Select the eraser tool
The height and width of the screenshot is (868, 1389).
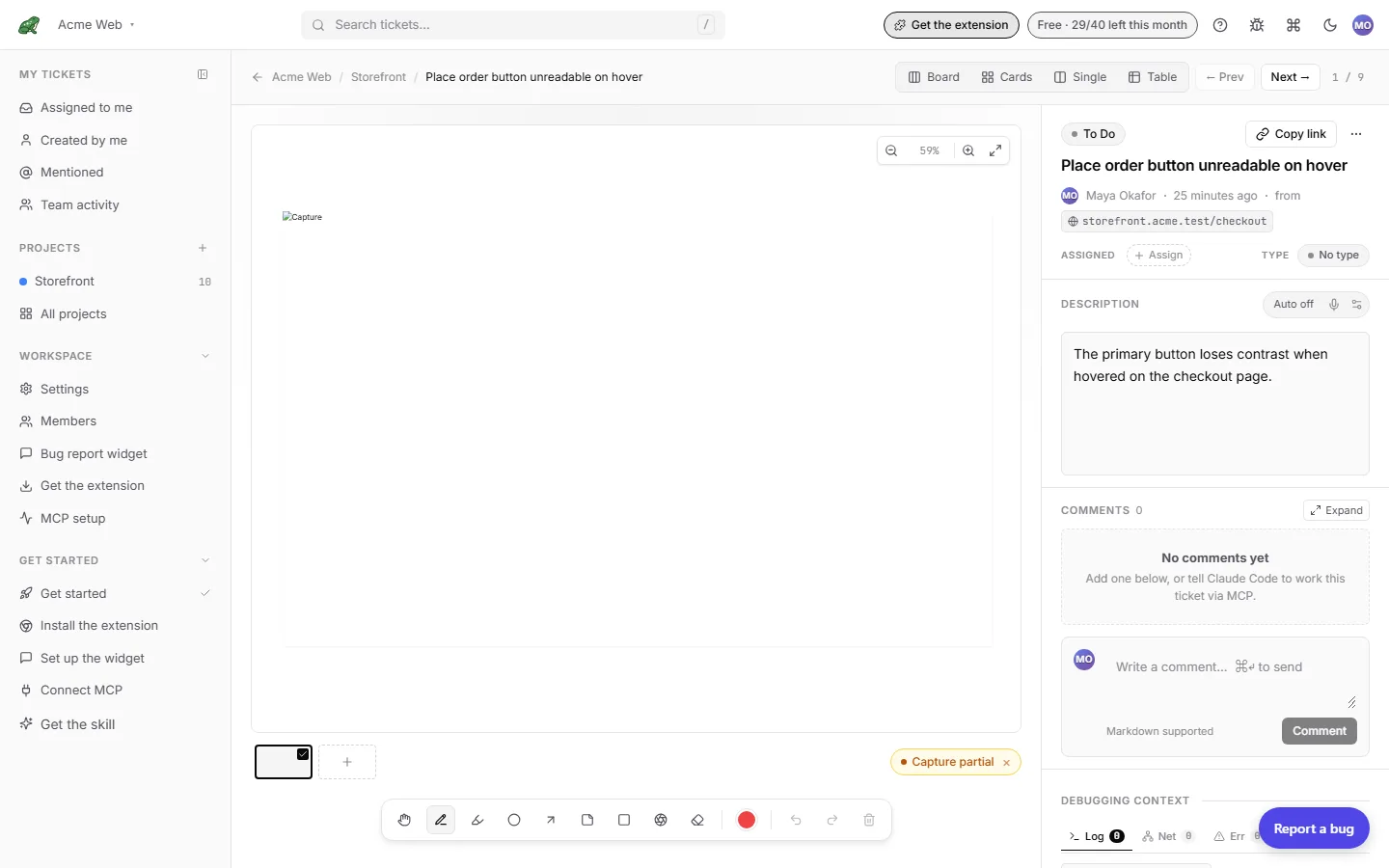point(697,820)
